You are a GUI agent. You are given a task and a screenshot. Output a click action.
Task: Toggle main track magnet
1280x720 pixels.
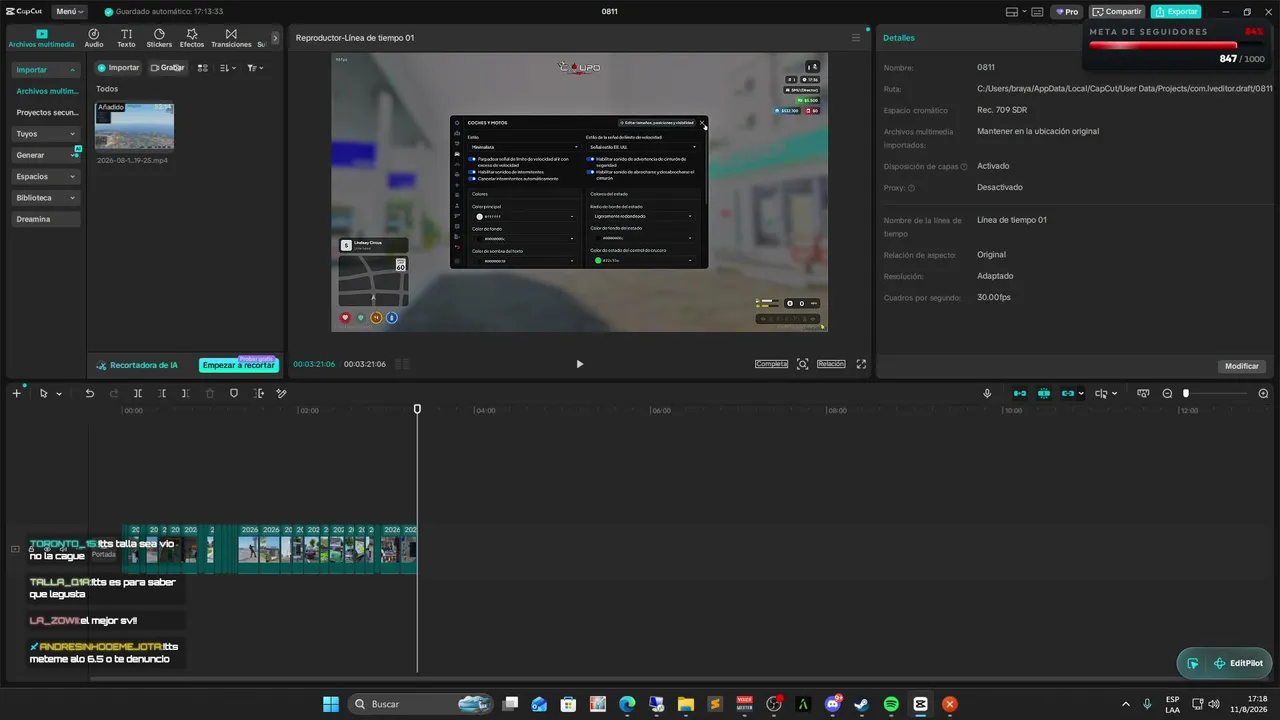[1020, 393]
